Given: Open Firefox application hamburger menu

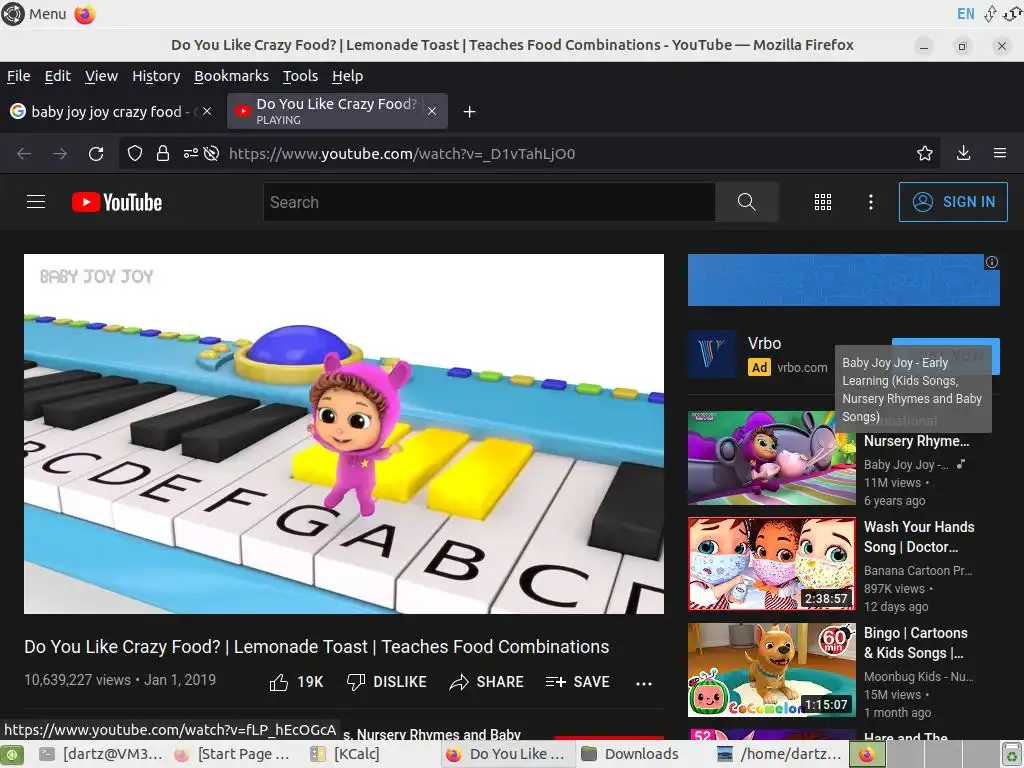Looking at the screenshot, I should [1000, 153].
